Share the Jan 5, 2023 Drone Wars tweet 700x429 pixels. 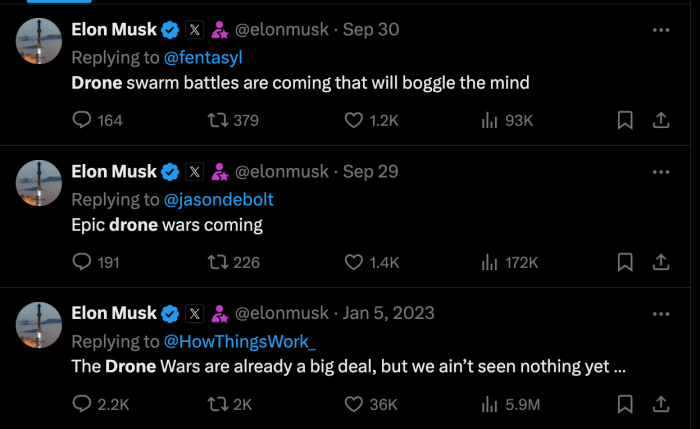tap(661, 404)
